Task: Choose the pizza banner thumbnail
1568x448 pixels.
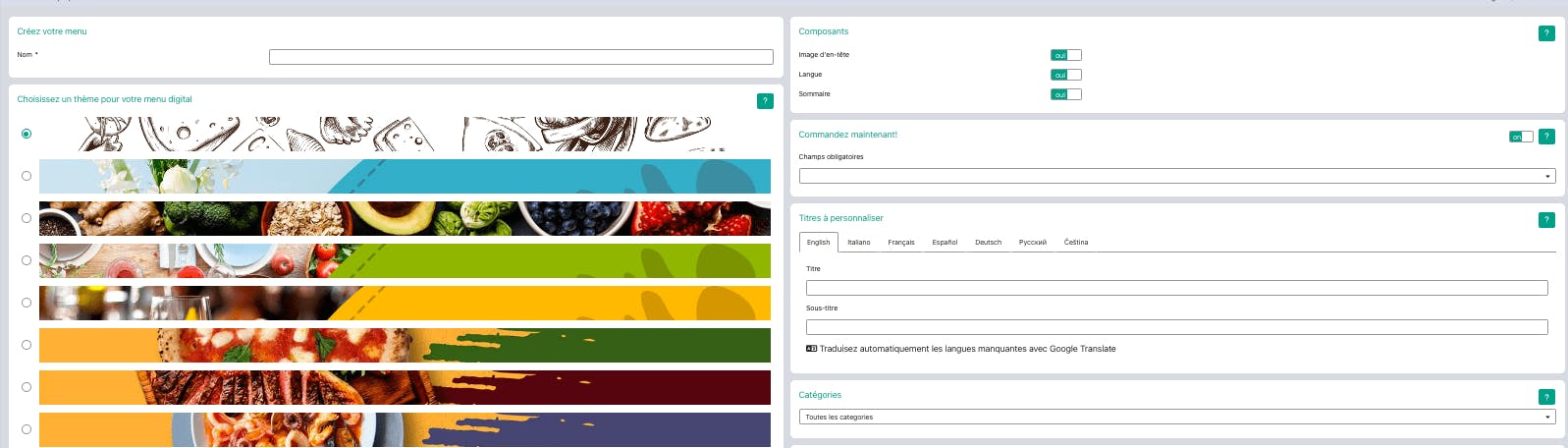Action: 405,345
